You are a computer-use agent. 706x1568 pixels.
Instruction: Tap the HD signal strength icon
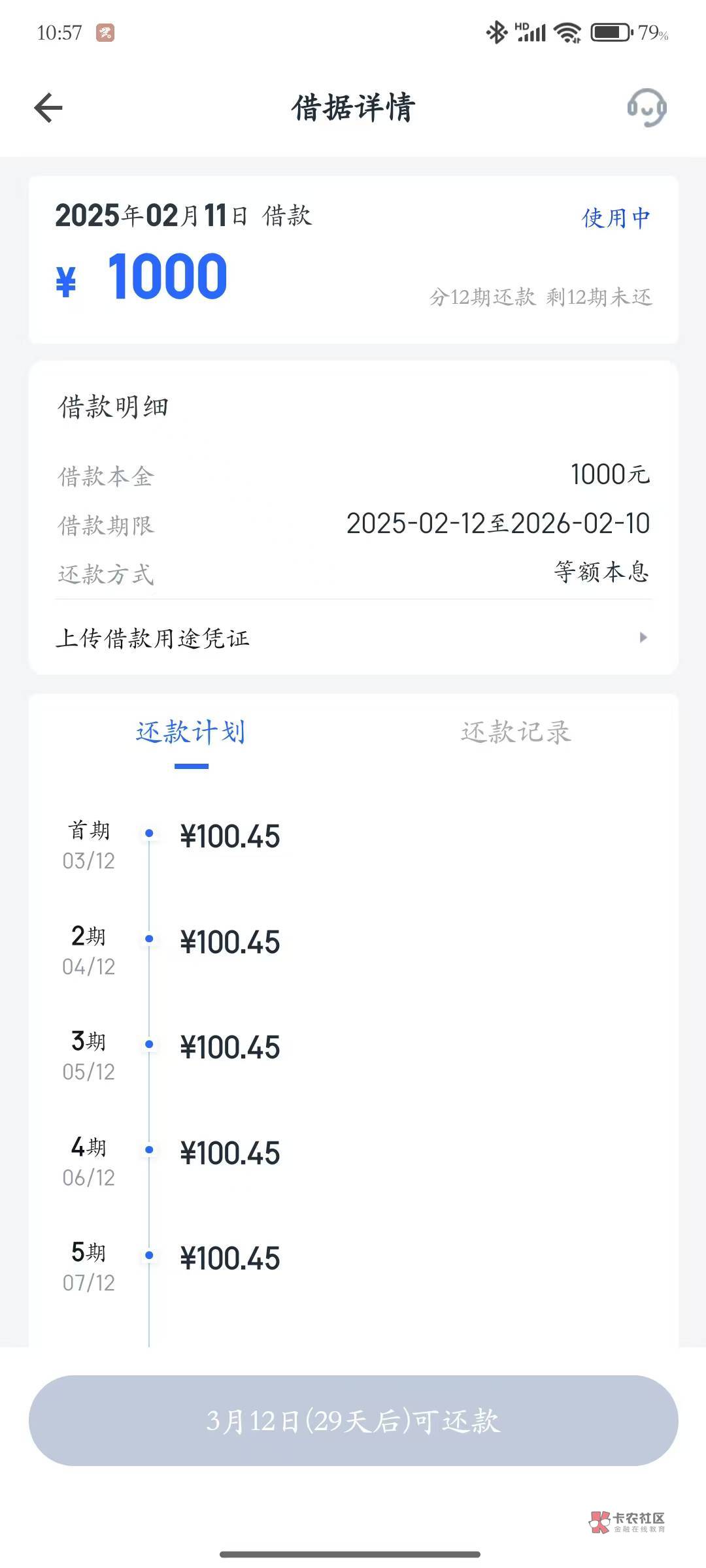coord(530,32)
